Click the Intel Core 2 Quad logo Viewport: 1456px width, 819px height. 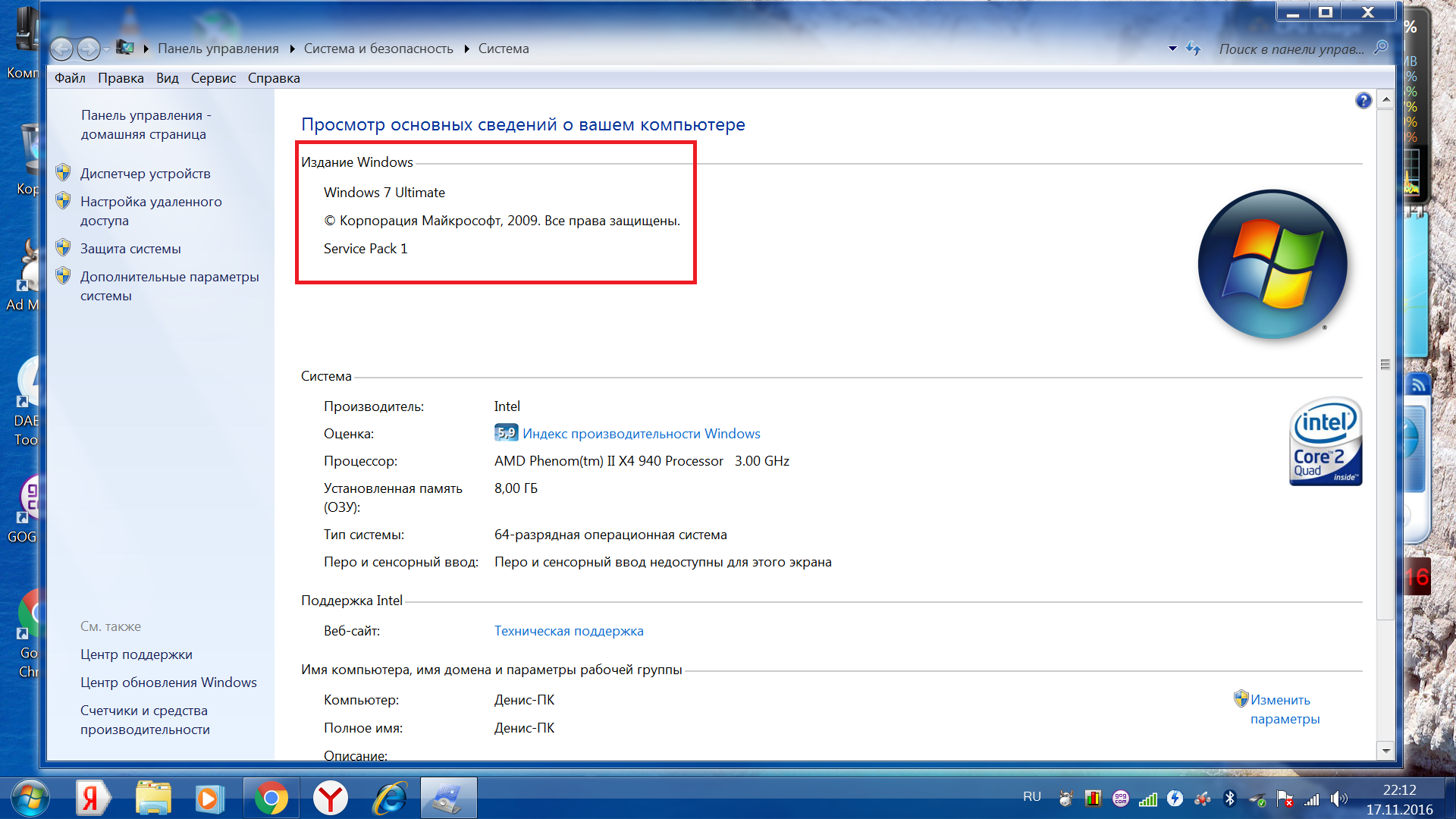(1326, 441)
